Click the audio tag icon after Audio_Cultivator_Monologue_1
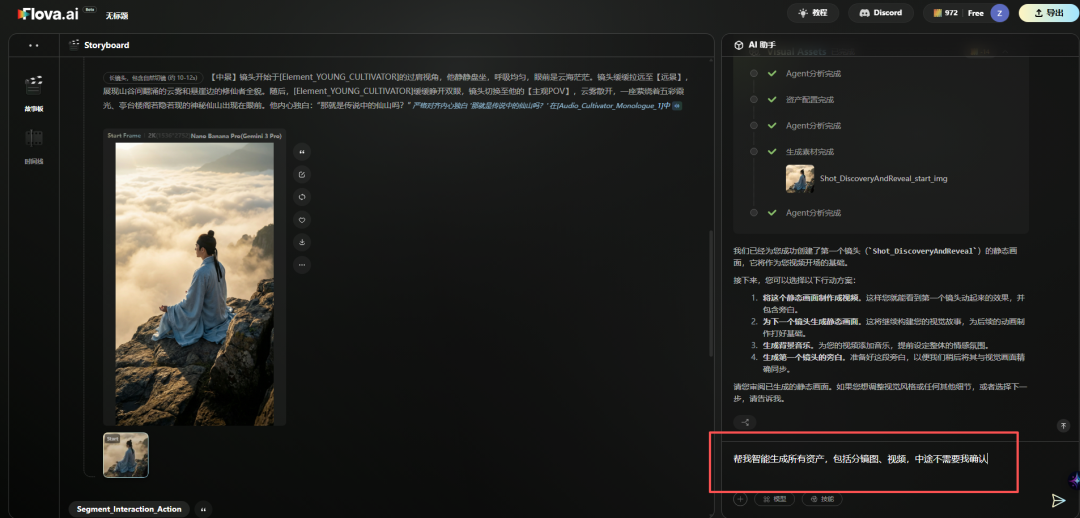Image resolution: width=1080 pixels, height=518 pixels. [x=676, y=106]
